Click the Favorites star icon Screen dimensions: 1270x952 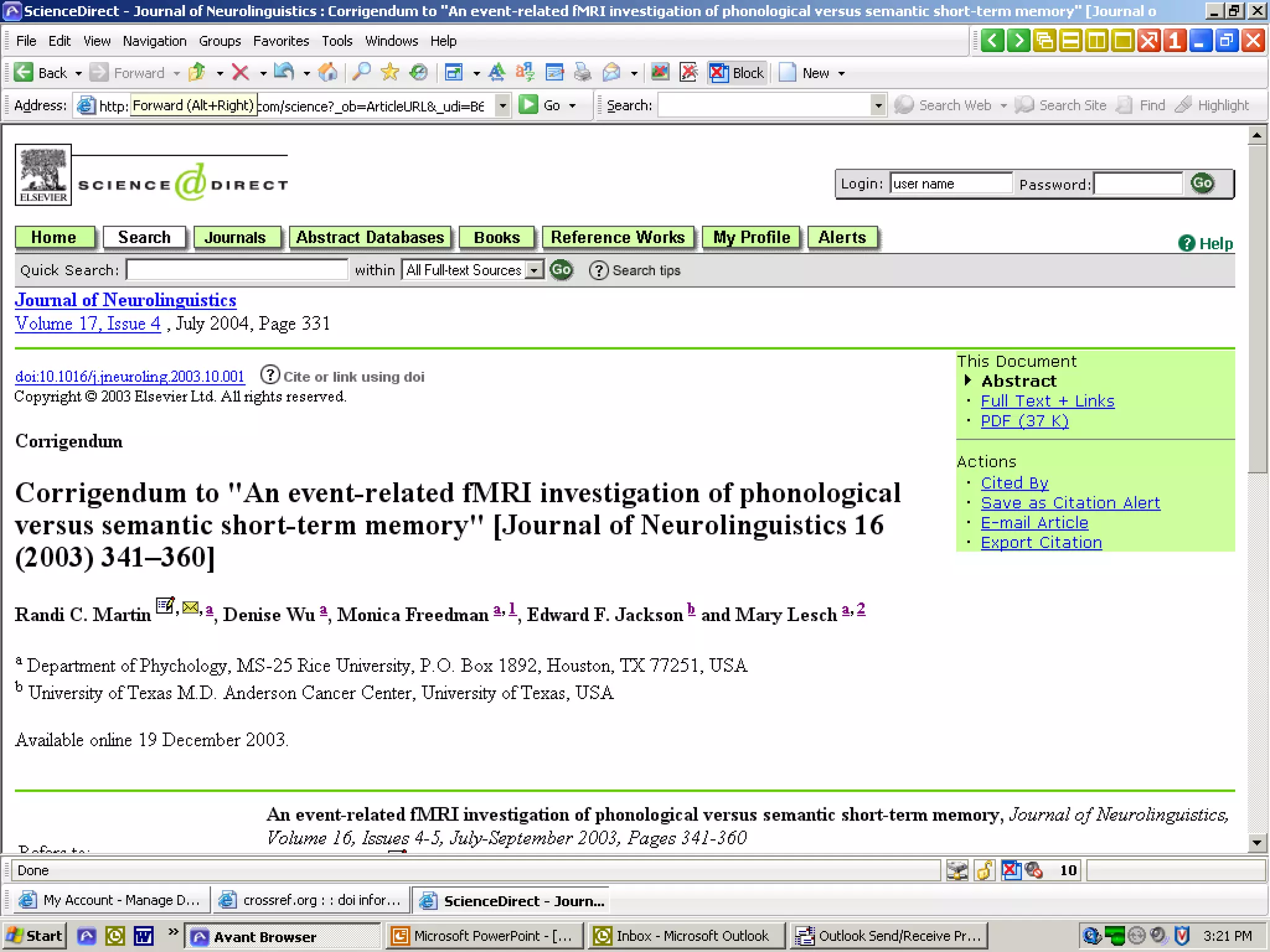click(x=389, y=73)
